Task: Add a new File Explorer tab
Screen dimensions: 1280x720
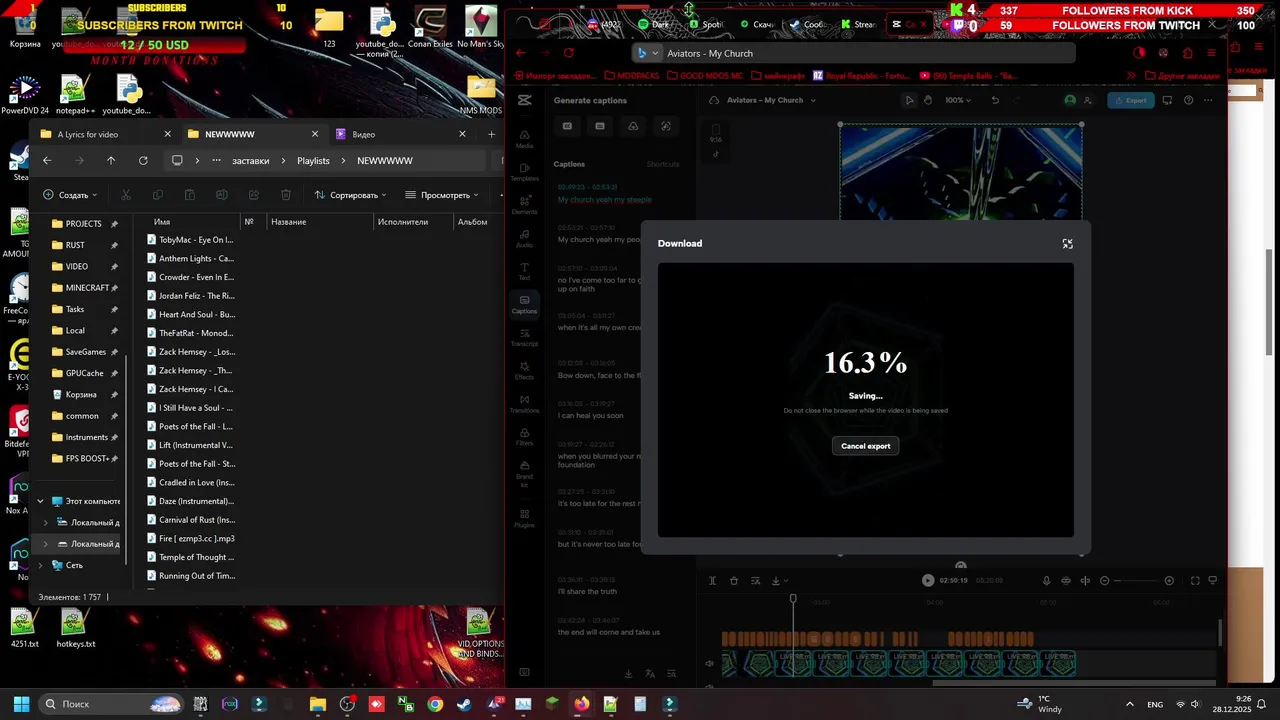Action: [491, 134]
